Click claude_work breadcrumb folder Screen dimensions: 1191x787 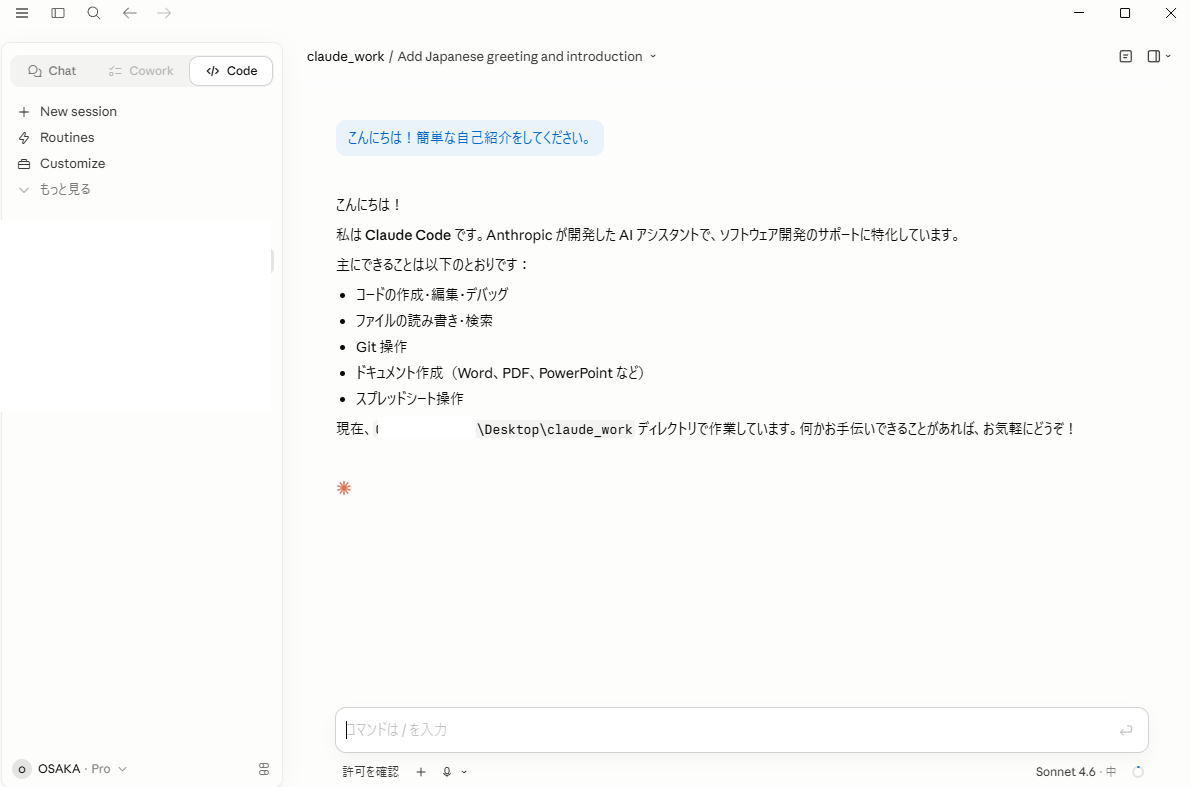[x=346, y=56]
